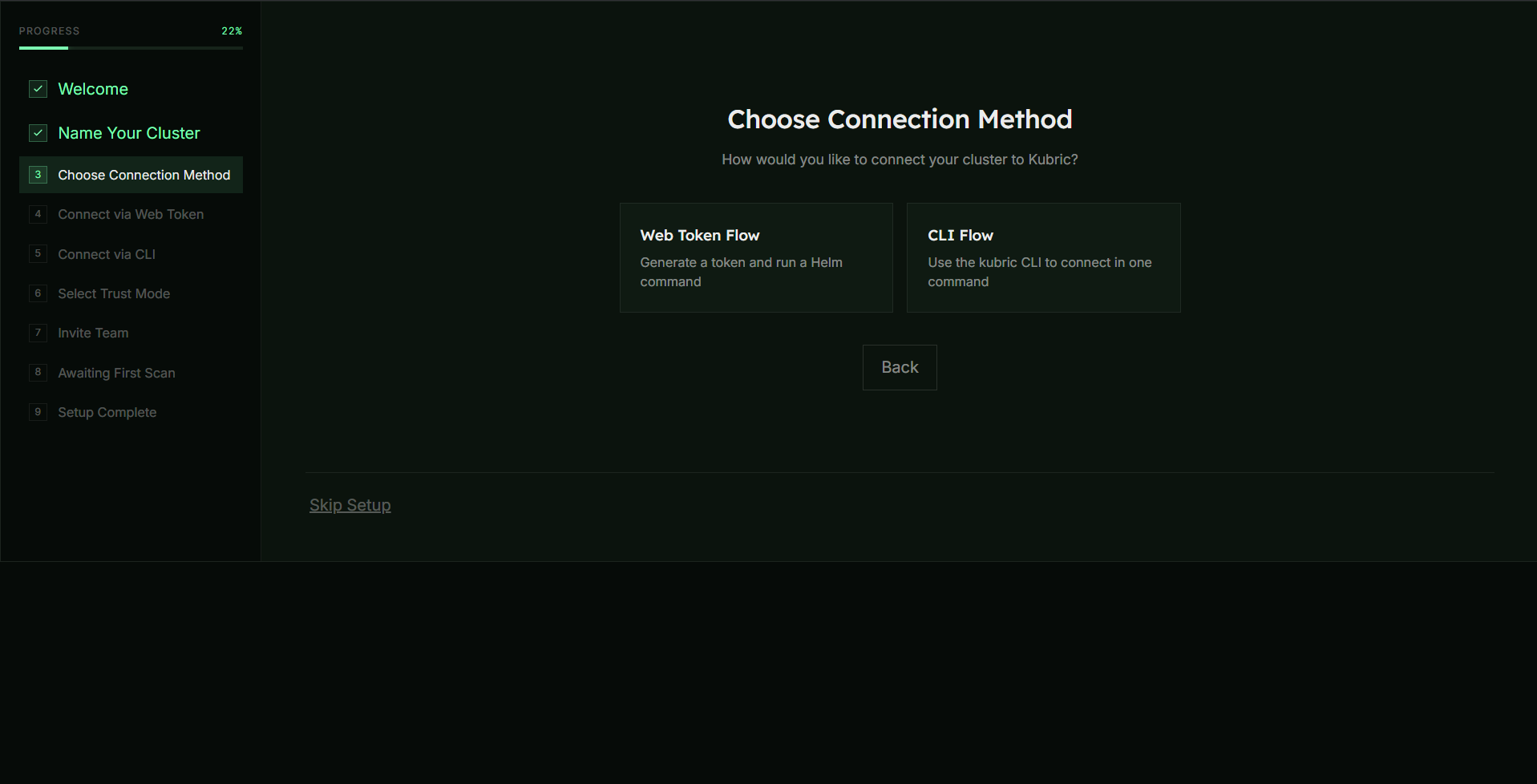
Task: Click the step 4 number badge
Action: (x=38, y=214)
